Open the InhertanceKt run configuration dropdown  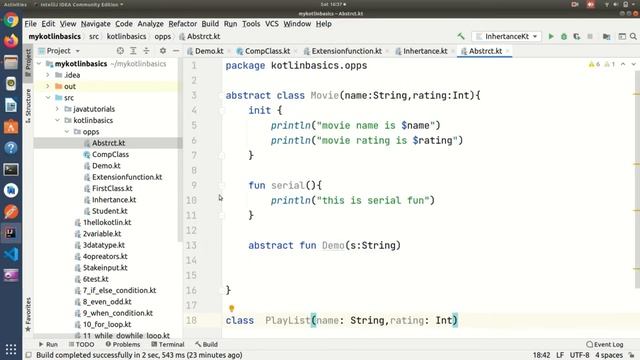tap(507, 36)
